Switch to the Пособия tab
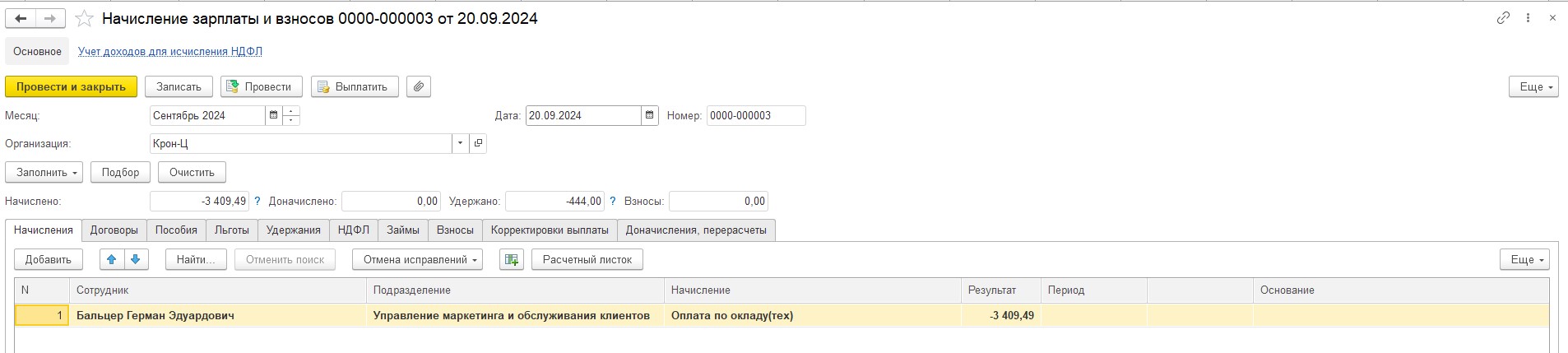 (x=176, y=230)
